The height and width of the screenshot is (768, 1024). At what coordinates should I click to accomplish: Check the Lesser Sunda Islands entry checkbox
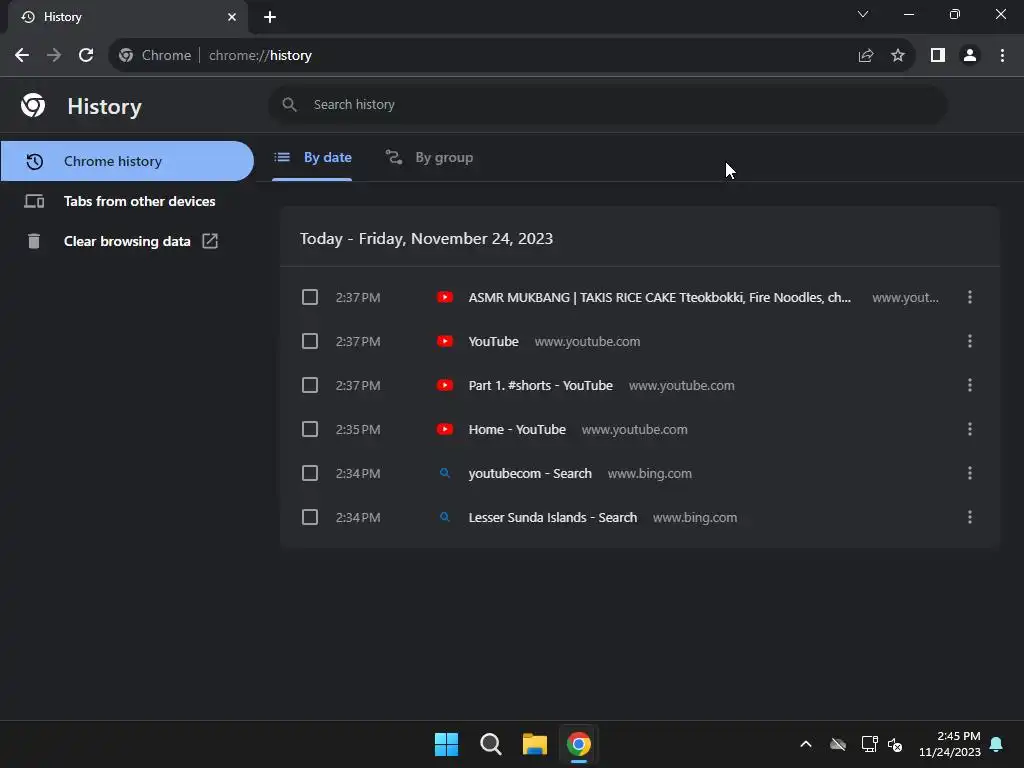(310, 517)
